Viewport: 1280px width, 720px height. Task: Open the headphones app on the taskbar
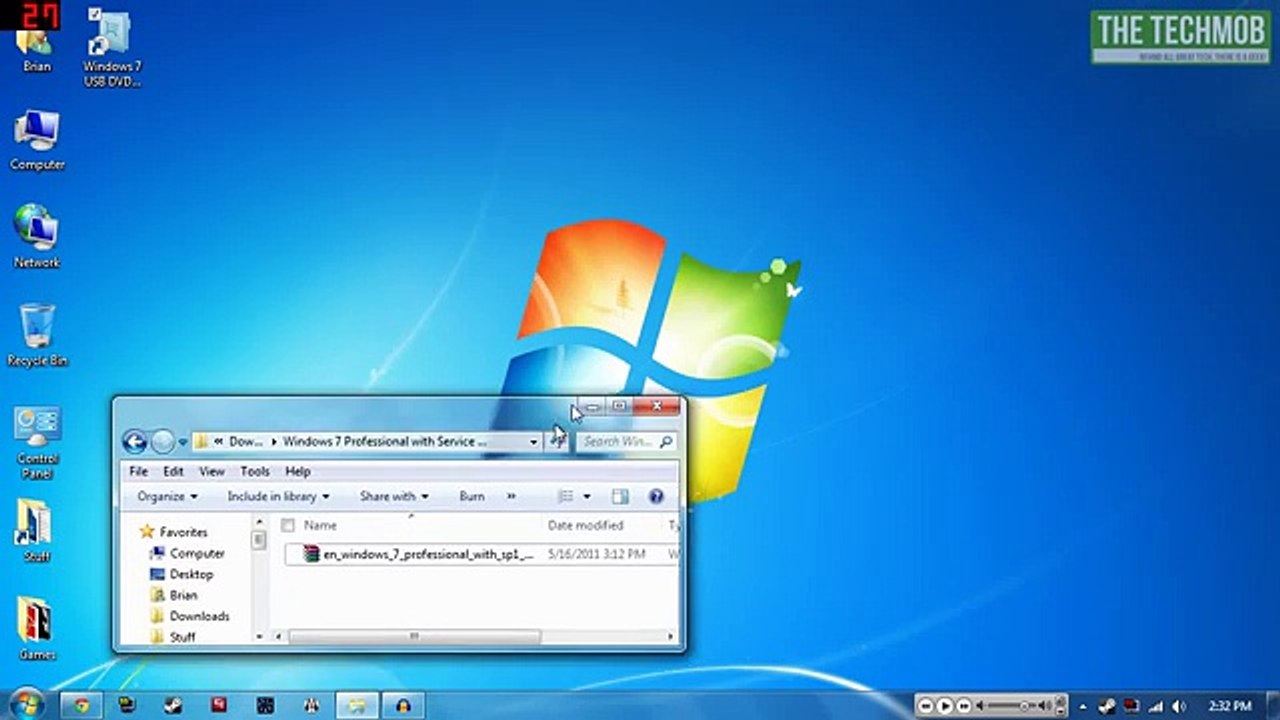tap(403, 705)
